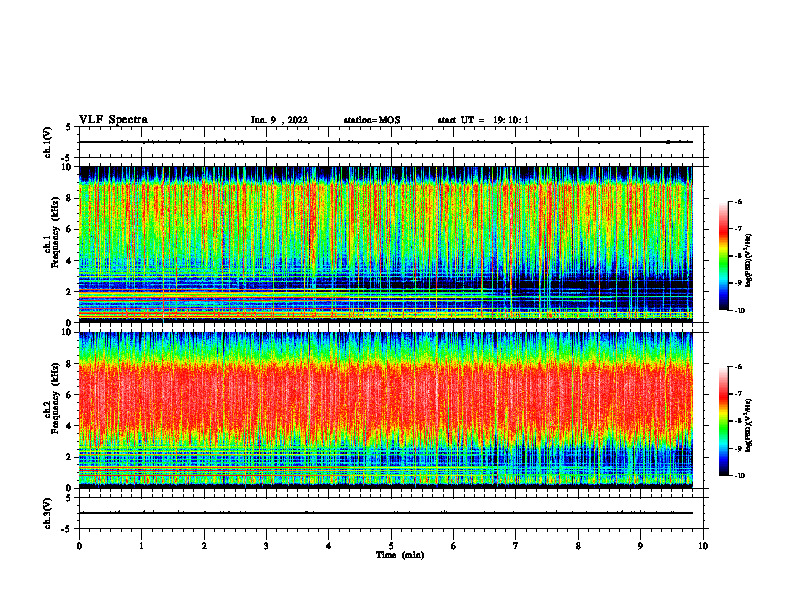Click the ch.2 spectrogram color scale bar
The width and height of the screenshot is (792, 612).
(724, 421)
